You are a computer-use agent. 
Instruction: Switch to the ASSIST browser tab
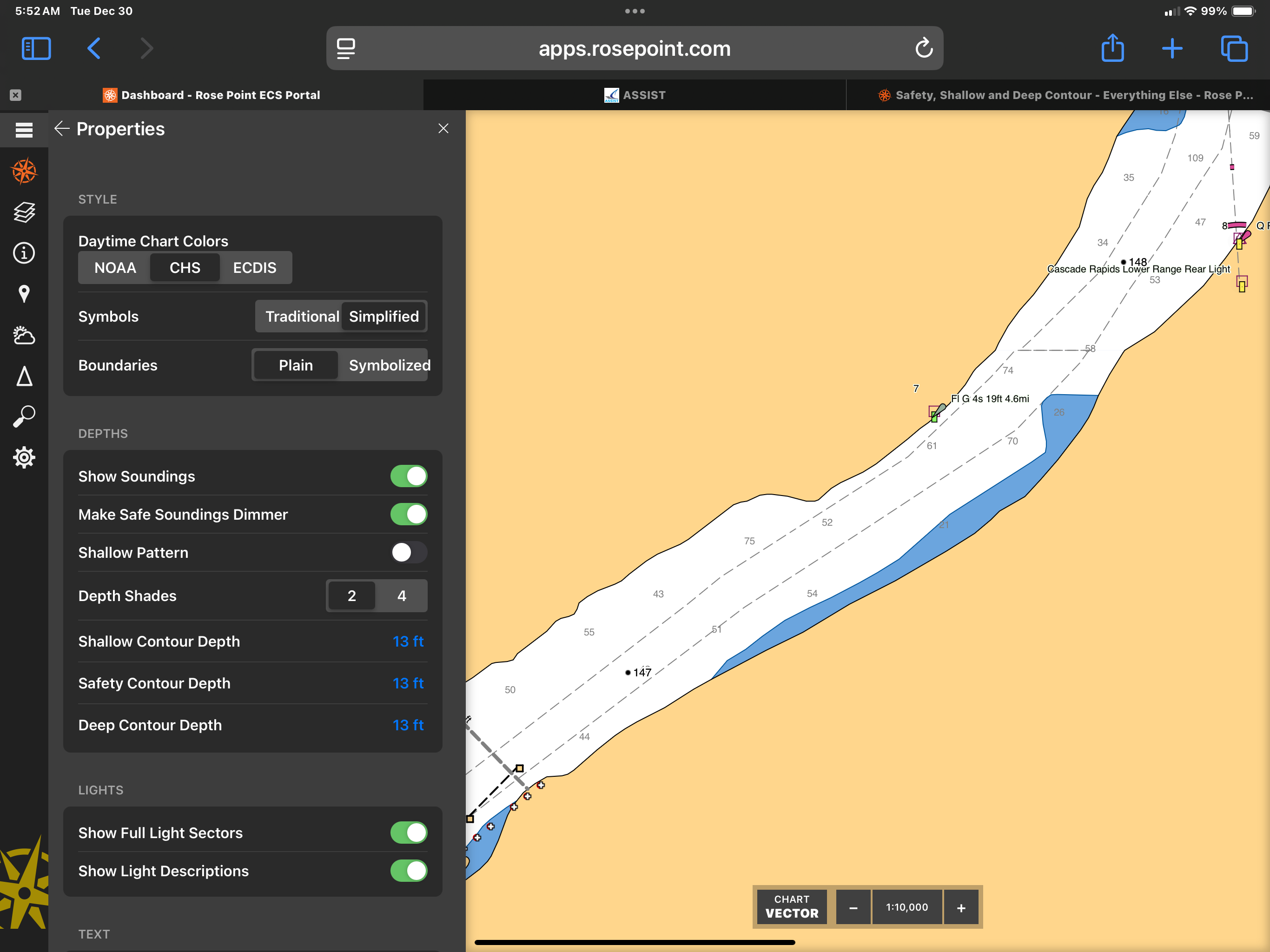click(x=635, y=95)
